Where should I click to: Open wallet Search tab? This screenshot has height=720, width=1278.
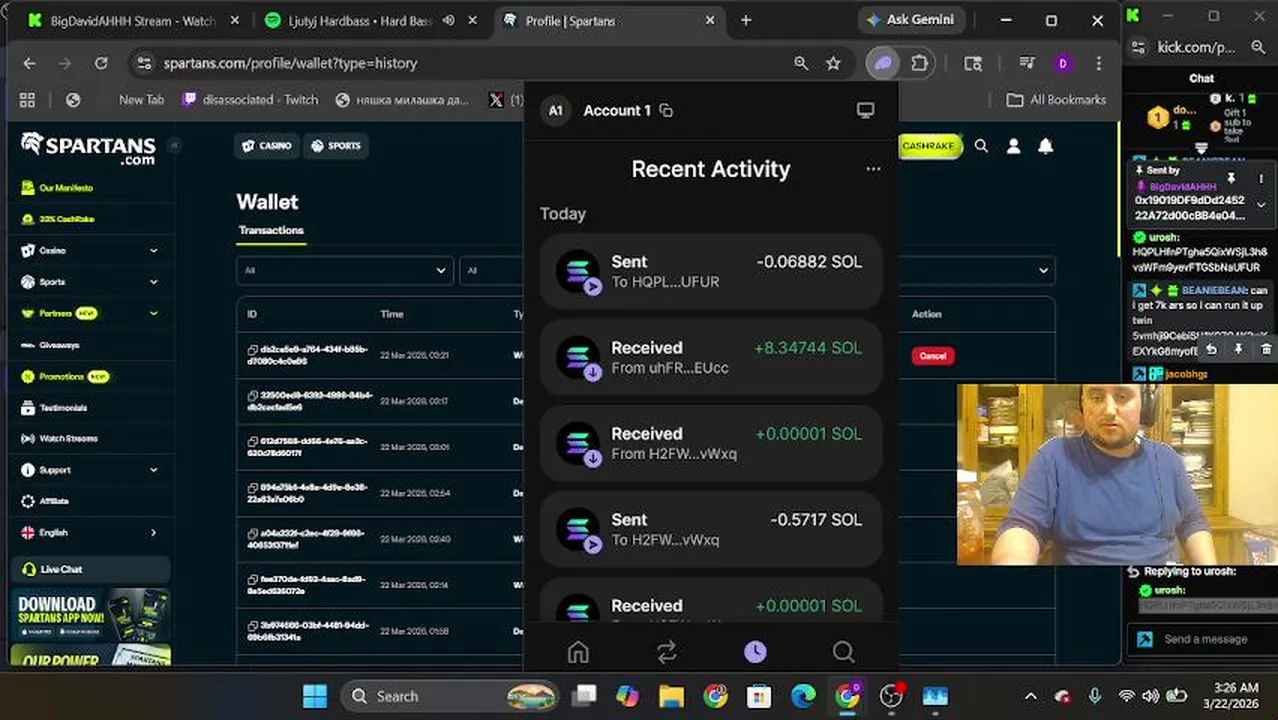(x=844, y=652)
